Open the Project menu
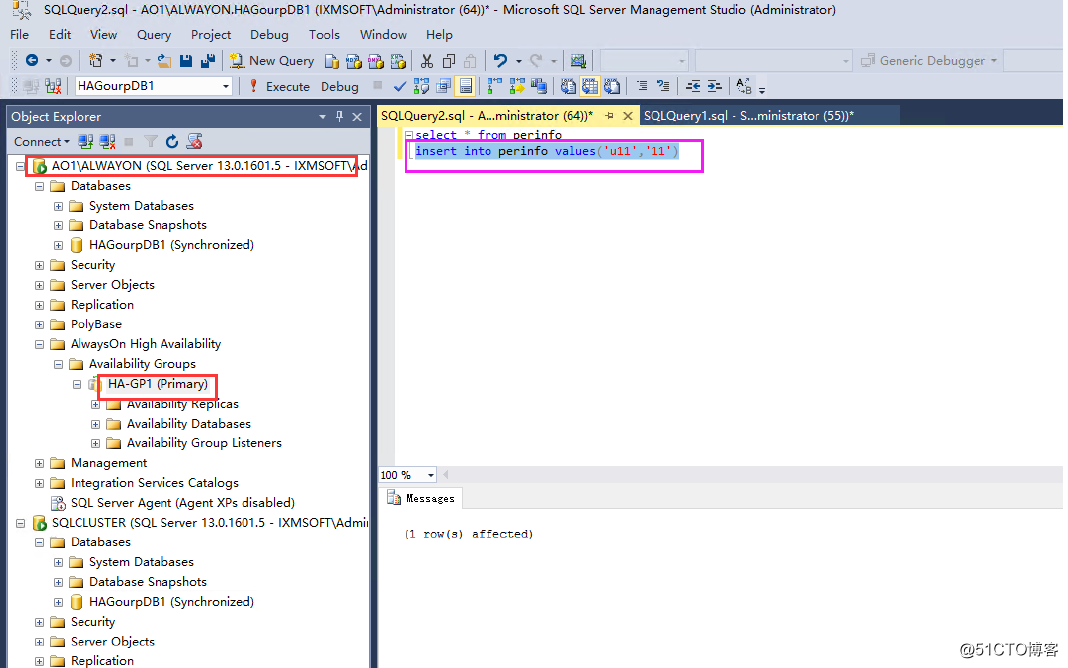The height and width of the screenshot is (668, 1068). coord(210,35)
